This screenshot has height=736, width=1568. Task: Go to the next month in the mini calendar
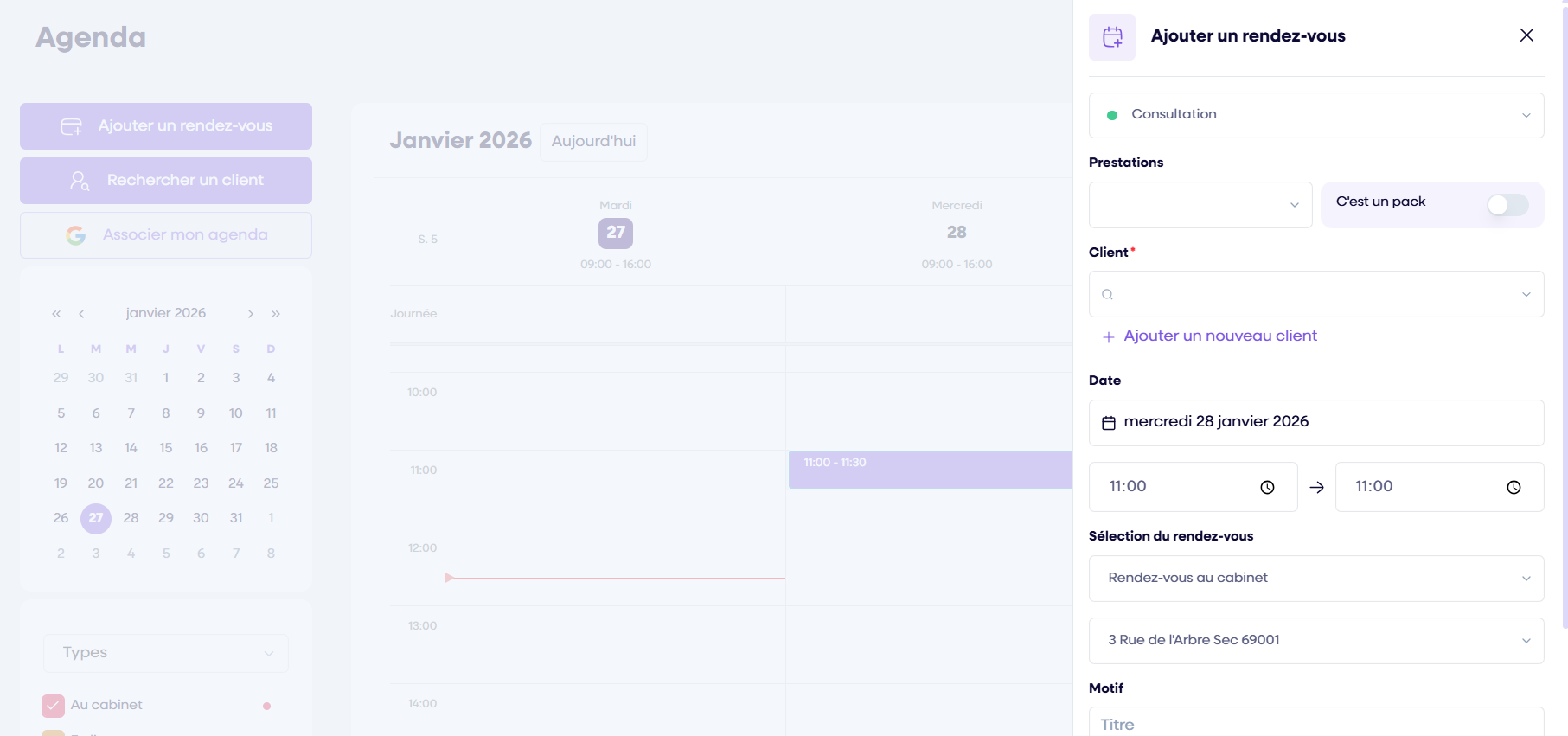click(x=251, y=314)
